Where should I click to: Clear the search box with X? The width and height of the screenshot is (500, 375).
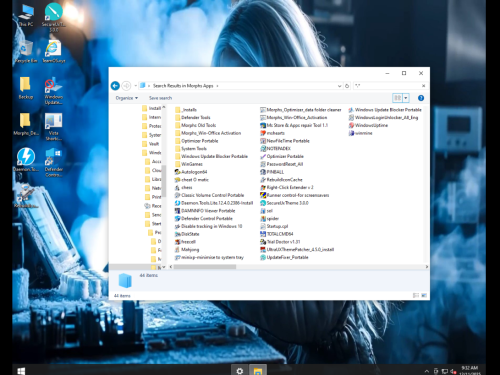[x=423, y=86]
